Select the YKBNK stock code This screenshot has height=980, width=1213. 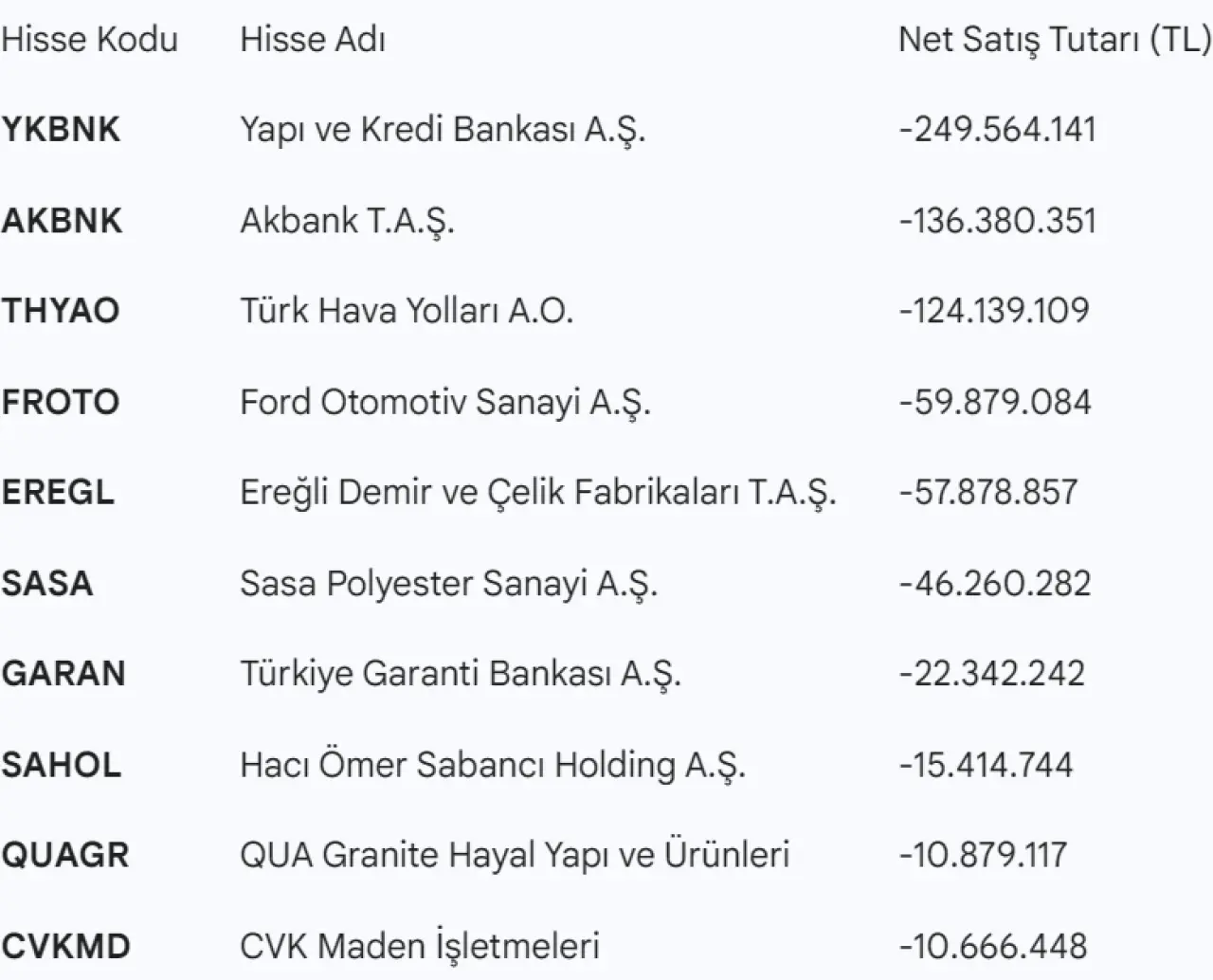62,130
